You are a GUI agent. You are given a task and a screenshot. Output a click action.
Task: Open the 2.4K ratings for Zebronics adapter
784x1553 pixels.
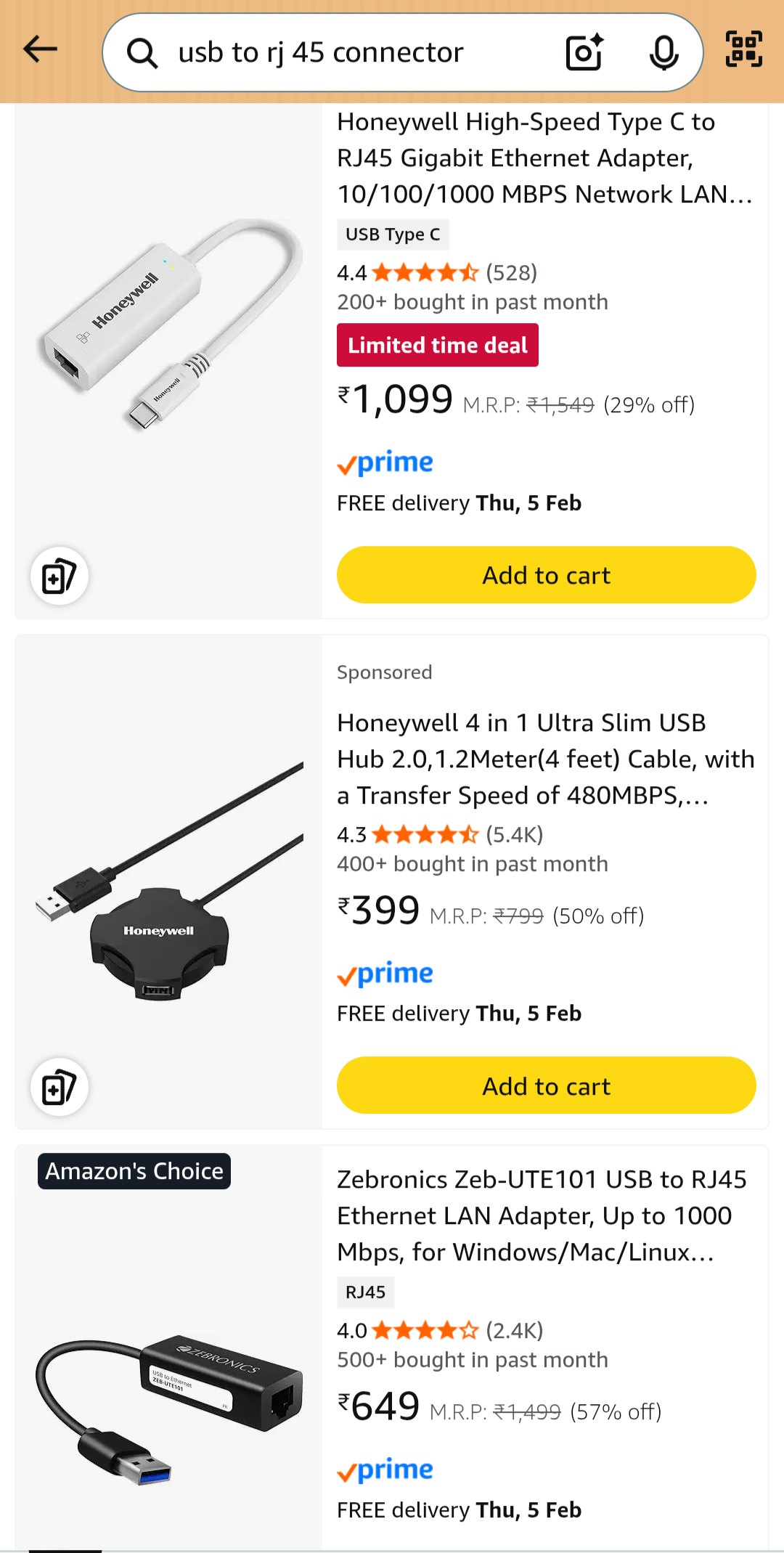514,1331
